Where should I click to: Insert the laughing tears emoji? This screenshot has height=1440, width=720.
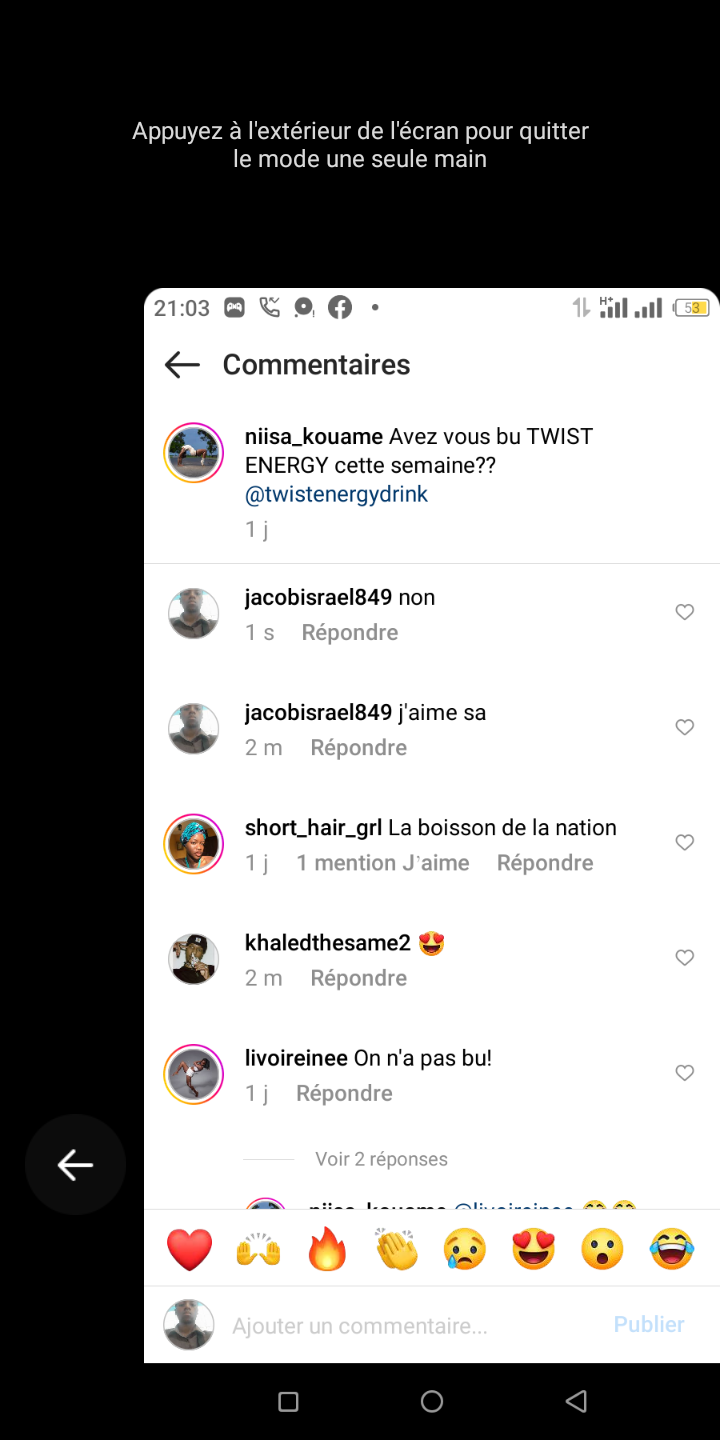coord(671,1249)
